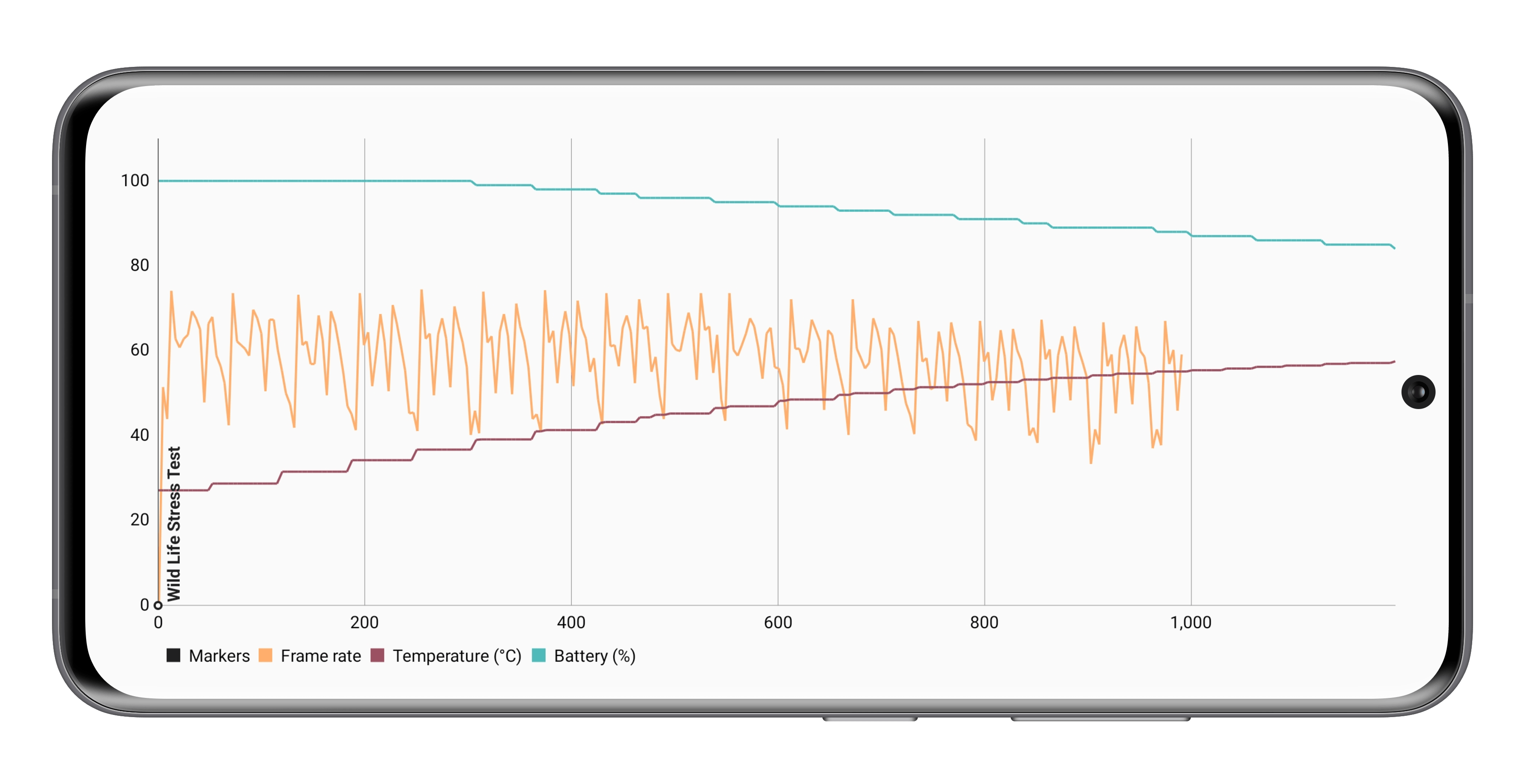Click the 20 y-axis tick label
The width and height of the screenshot is (1534, 784).
[139, 520]
